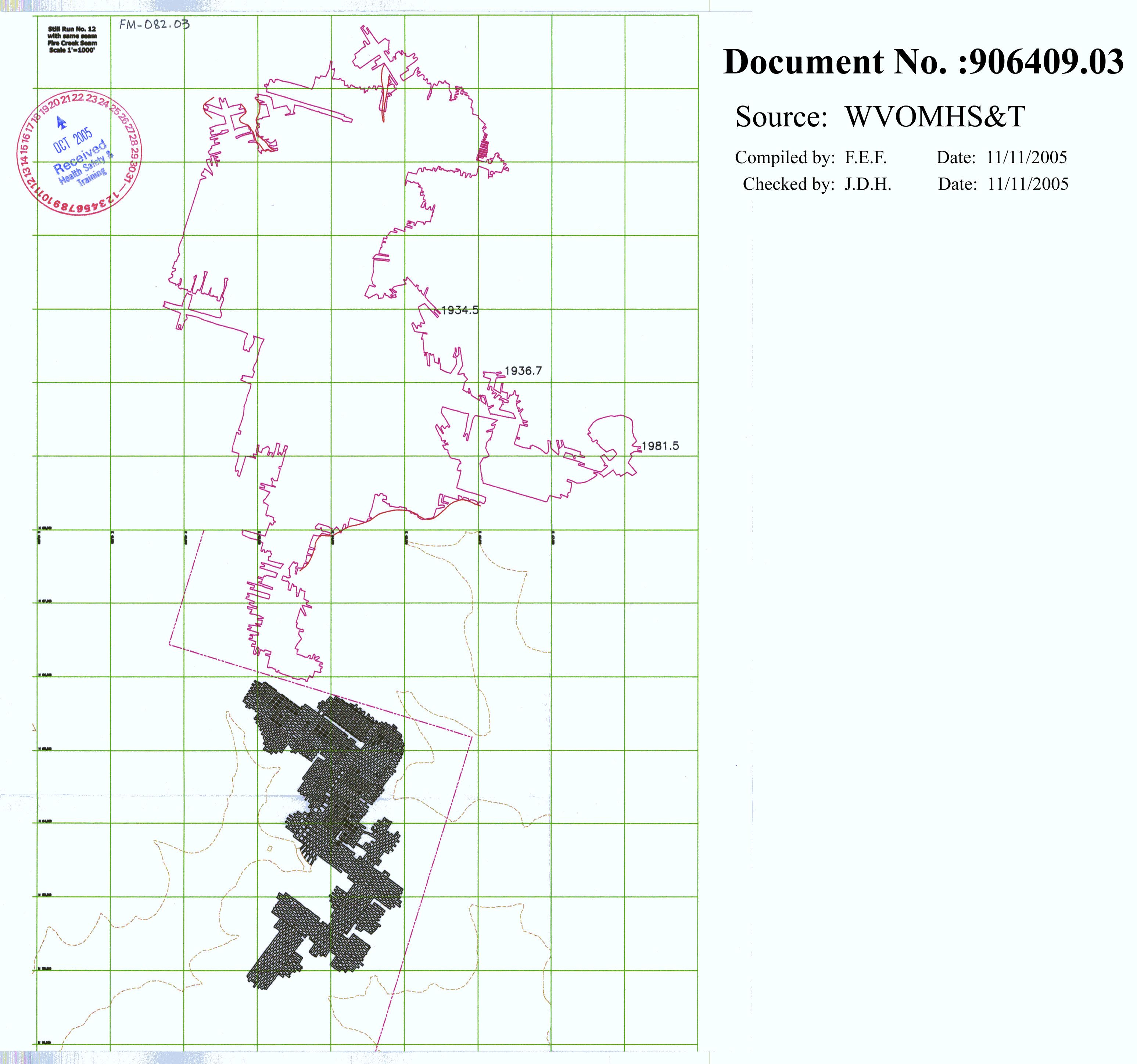
Task: Click the 'Compiled by: F.E.F.' text
Action: click(810, 157)
